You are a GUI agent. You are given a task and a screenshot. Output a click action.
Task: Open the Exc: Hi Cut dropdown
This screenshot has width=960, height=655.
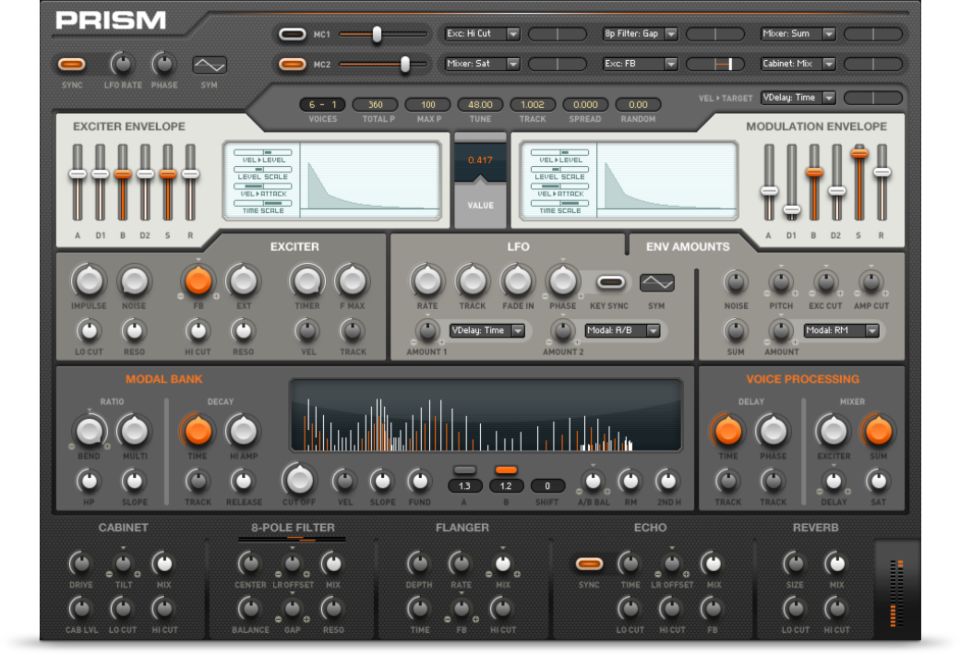point(483,34)
